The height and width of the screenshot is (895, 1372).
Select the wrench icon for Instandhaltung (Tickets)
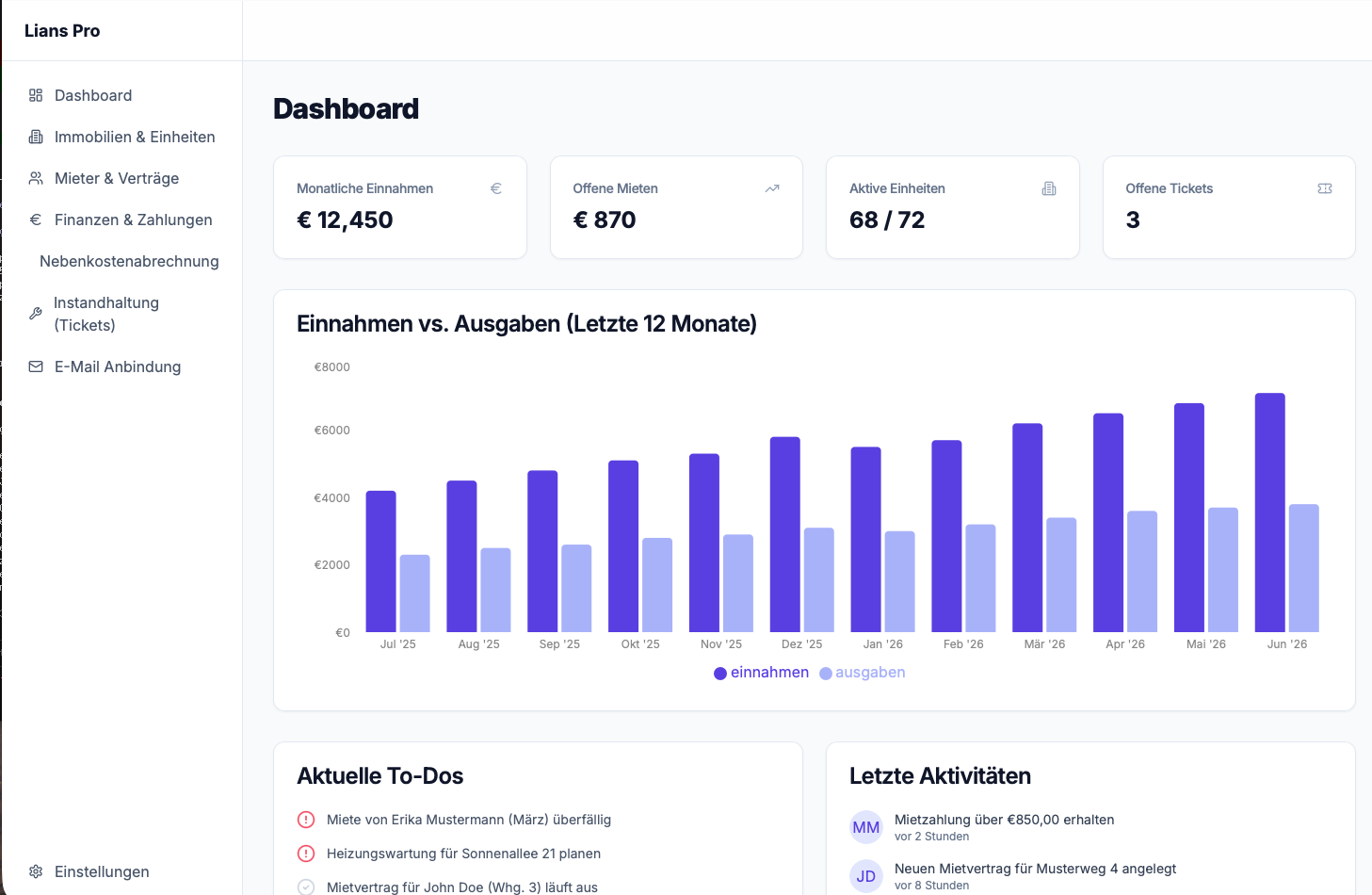(35, 314)
